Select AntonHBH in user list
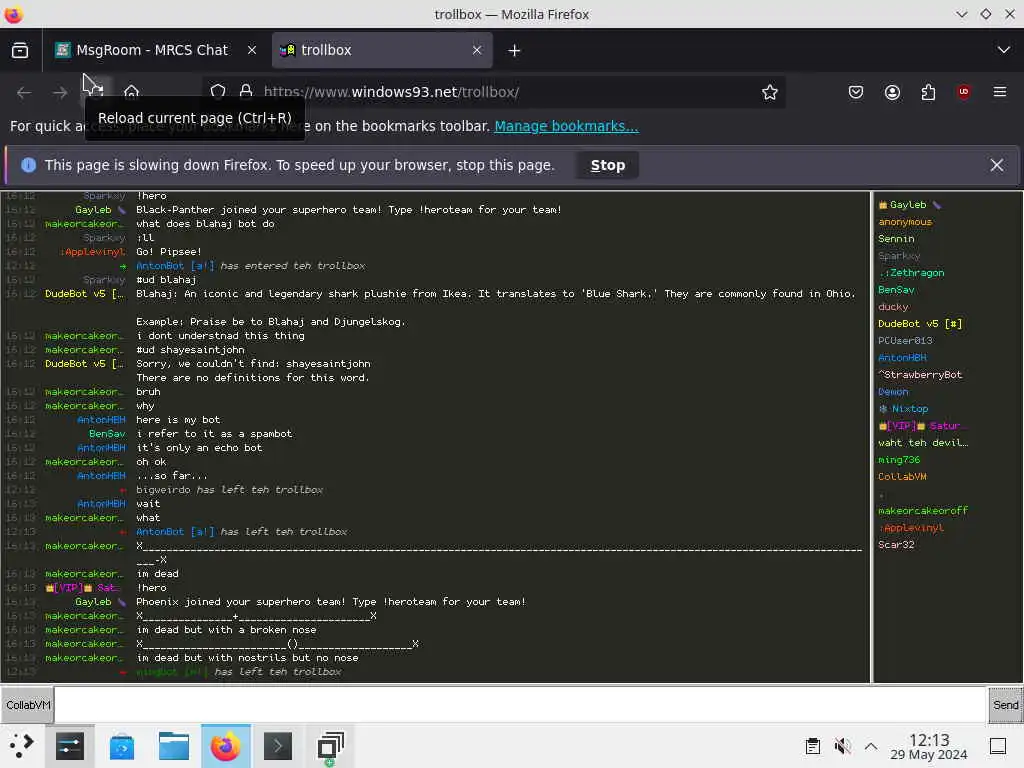Screen dimensions: 1024x768 903,358
